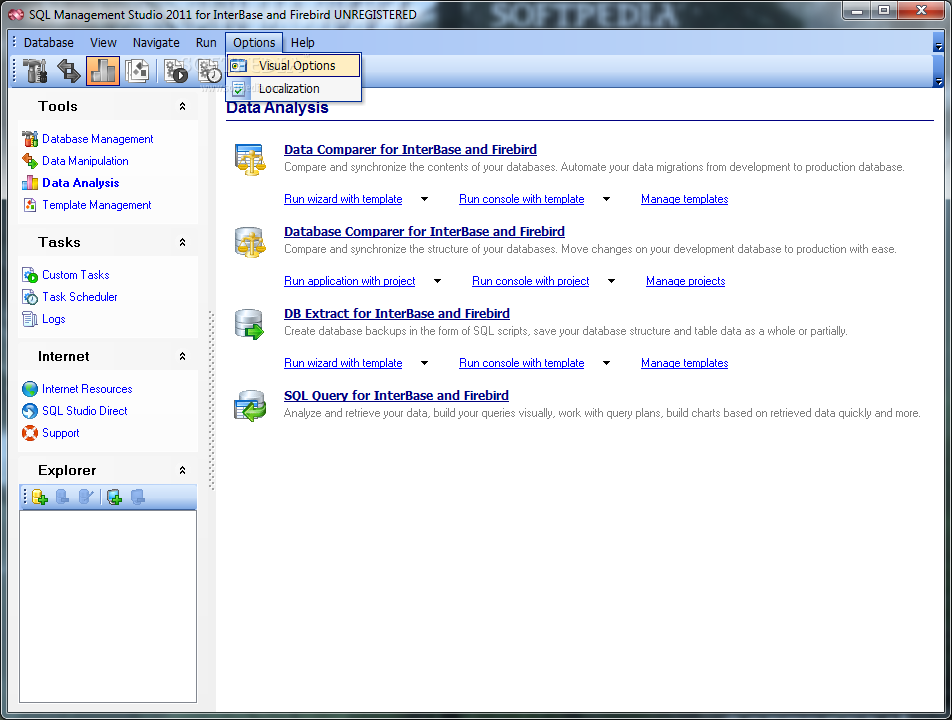The height and width of the screenshot is (720, 952).
Task: Open Database Comparer for InterBase and Firebird
Action: 424,231
